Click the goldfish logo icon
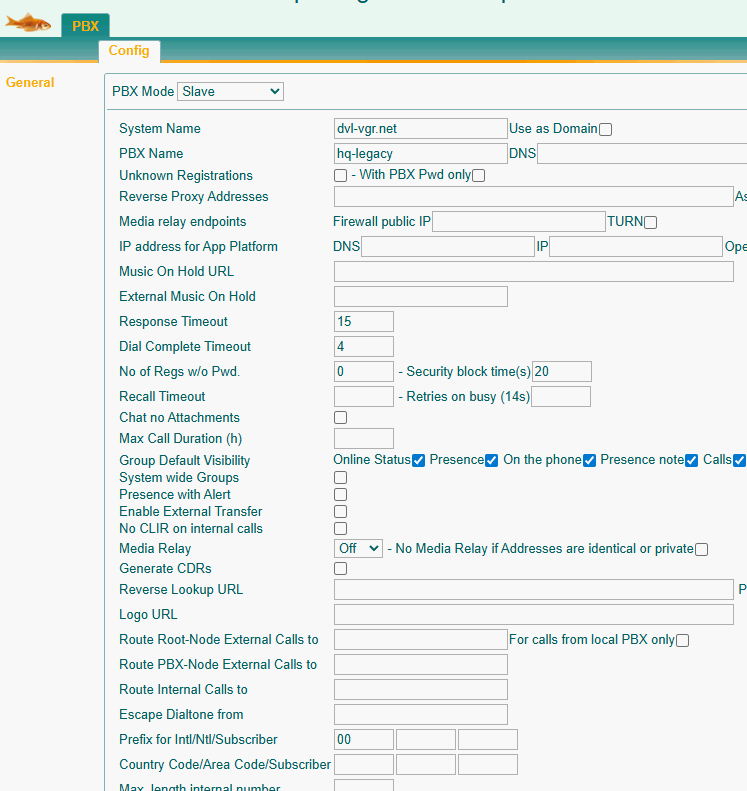 28,22
